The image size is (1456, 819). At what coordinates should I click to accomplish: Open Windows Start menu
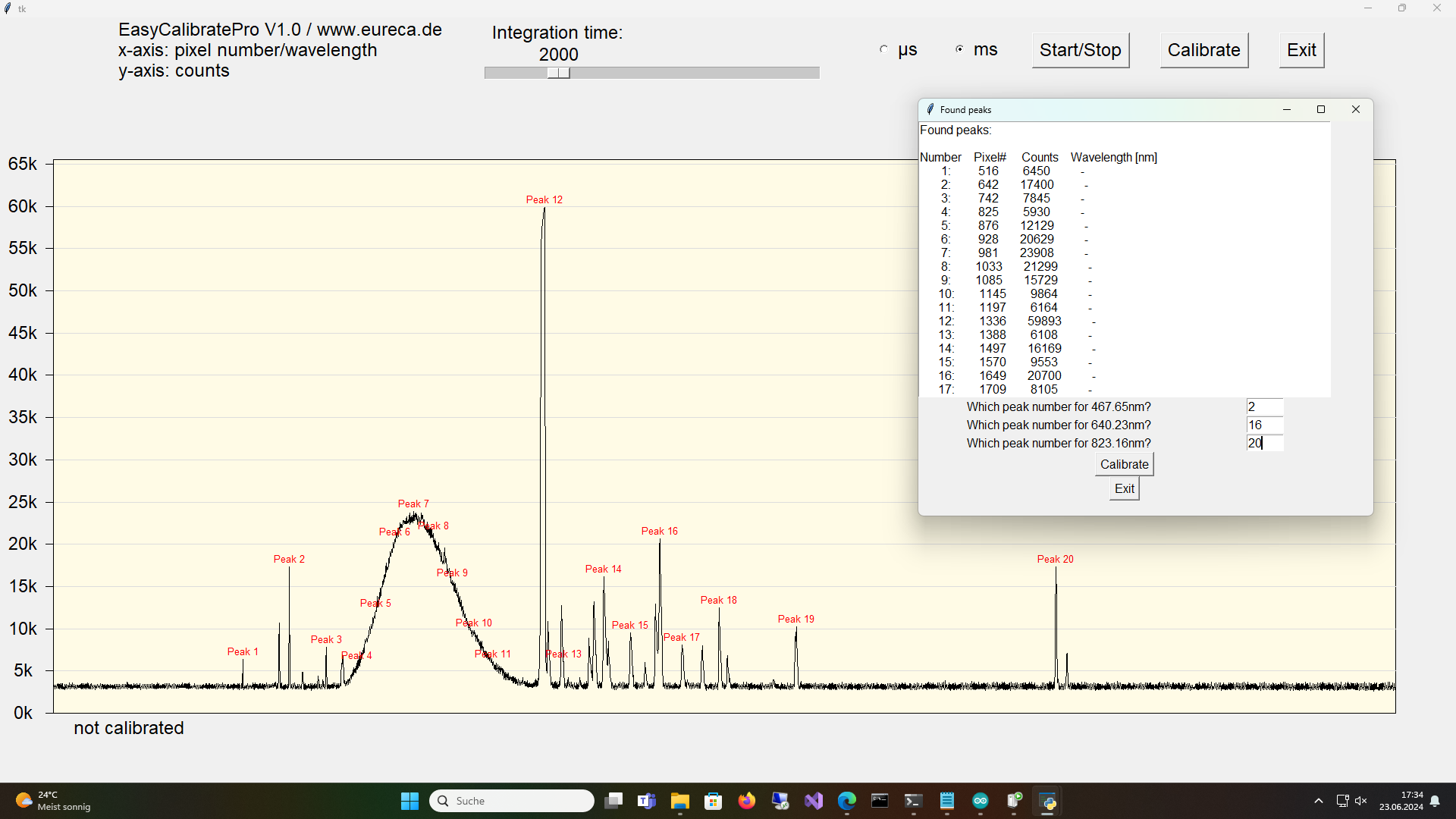(x=409, y=801)
